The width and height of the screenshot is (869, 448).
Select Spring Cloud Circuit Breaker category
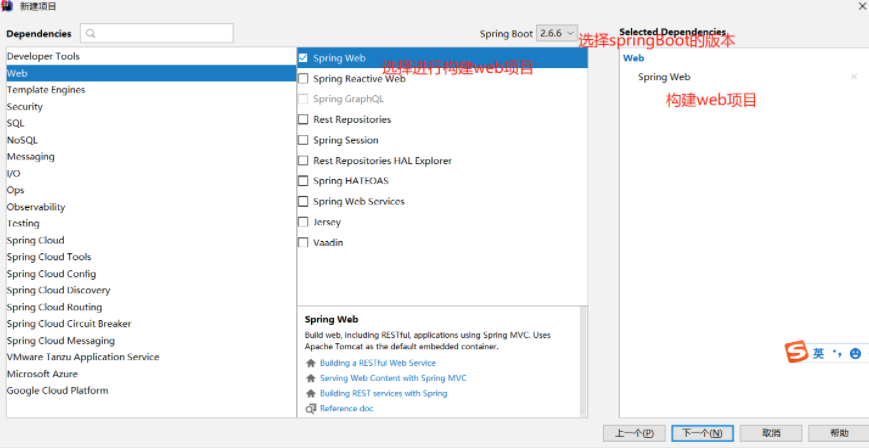151,324
